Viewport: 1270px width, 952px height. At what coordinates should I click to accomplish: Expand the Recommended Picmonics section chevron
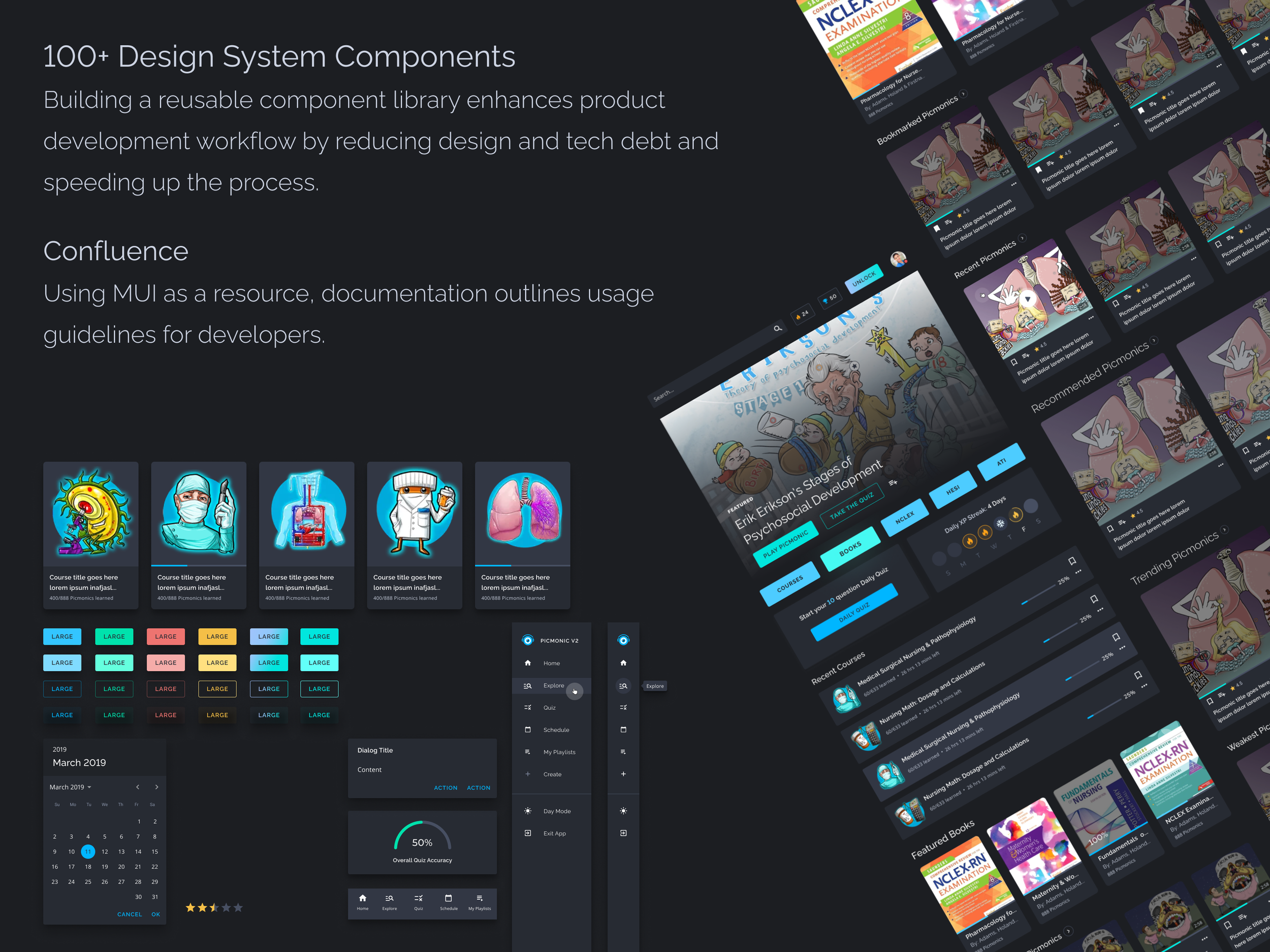pos(1155,340)
